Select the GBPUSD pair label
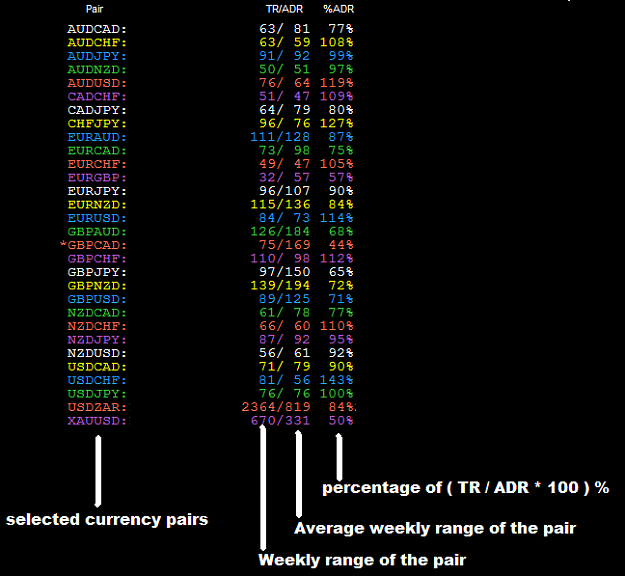The image size is (625, 576). [x=97, y=299]
